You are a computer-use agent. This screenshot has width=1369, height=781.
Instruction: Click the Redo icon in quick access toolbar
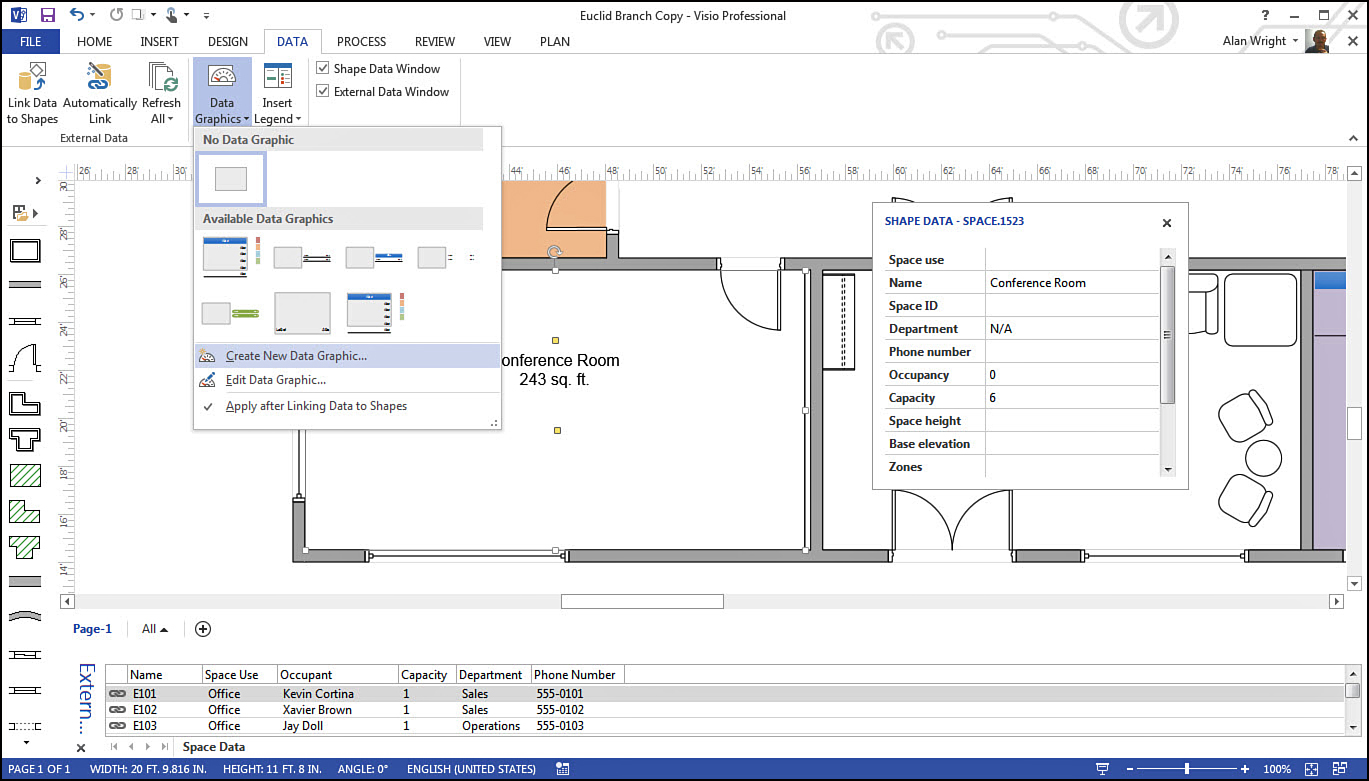(x=116, y=15)
